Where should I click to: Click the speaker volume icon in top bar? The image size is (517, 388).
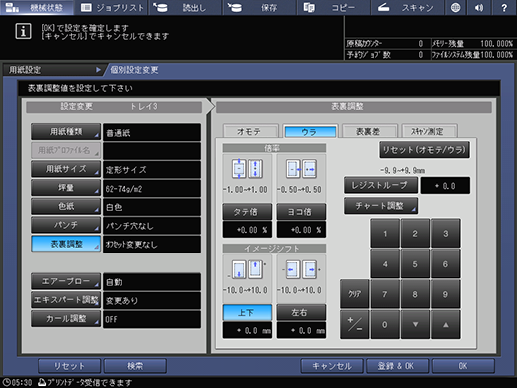pyautogui.click(x=479, y=7)
